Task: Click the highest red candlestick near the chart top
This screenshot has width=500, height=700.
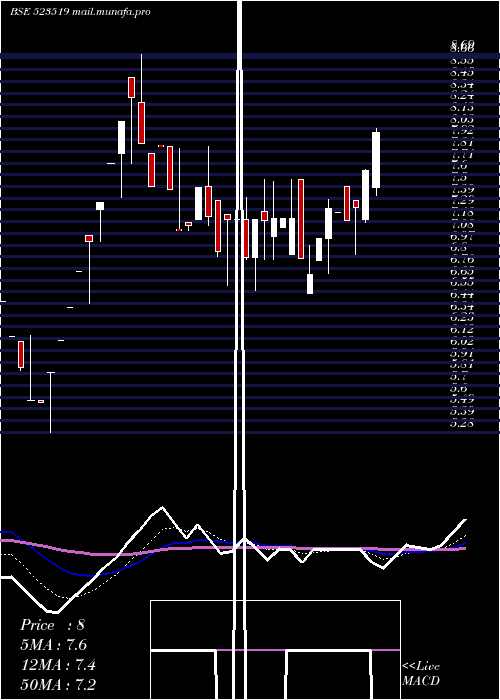Action: [x=131, y=87]
